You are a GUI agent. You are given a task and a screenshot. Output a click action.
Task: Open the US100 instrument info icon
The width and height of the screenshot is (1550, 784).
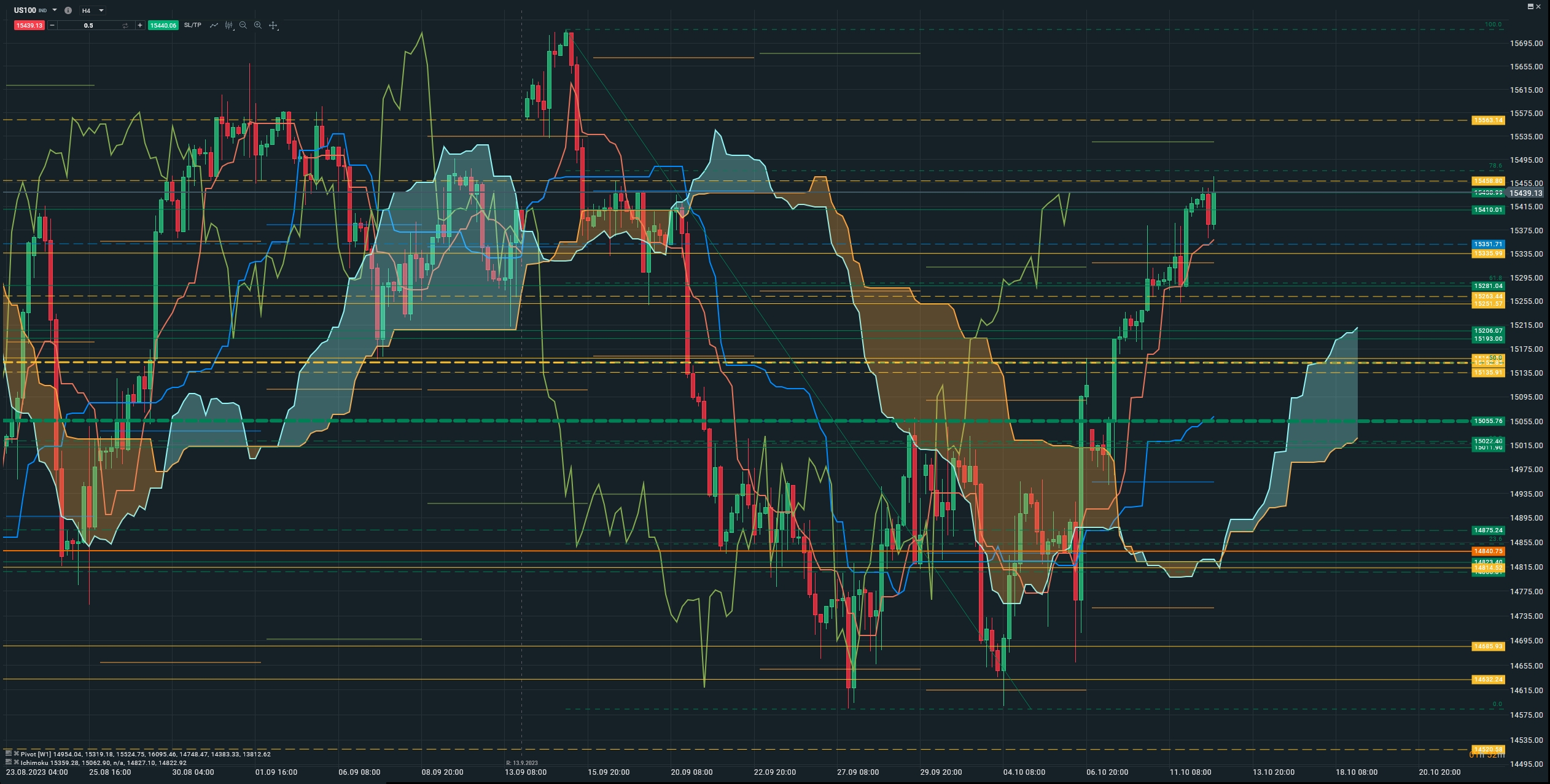[68, 10]
